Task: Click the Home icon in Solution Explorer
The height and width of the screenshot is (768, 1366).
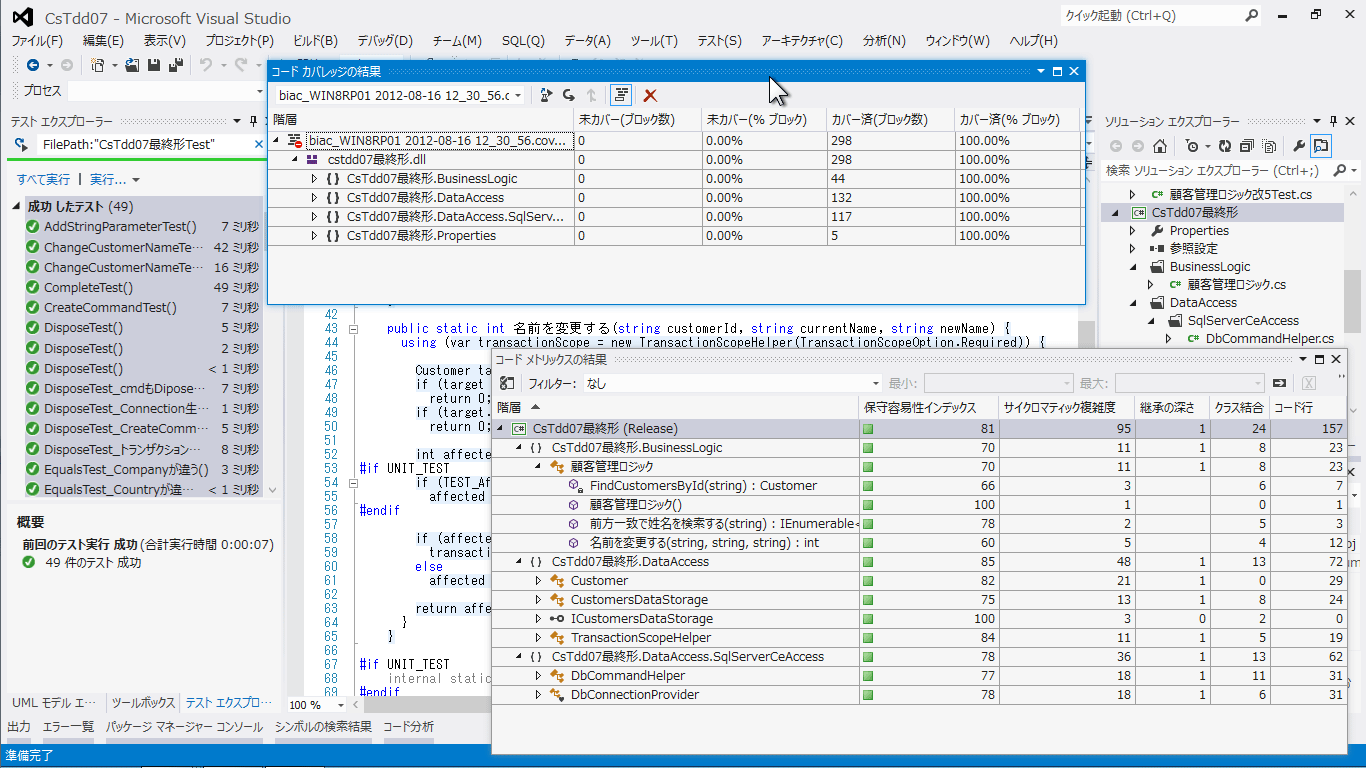Action: [x=1160, y=146]
